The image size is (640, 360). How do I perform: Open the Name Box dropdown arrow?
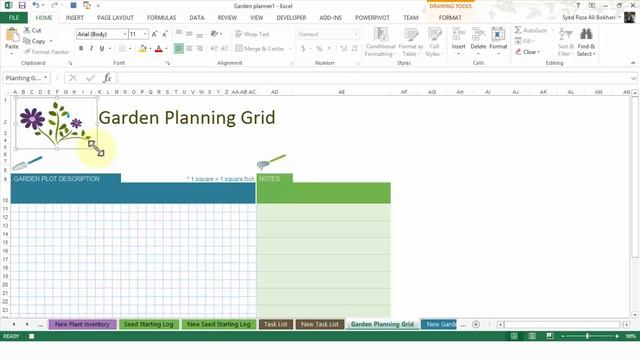(x=45, y=78)
